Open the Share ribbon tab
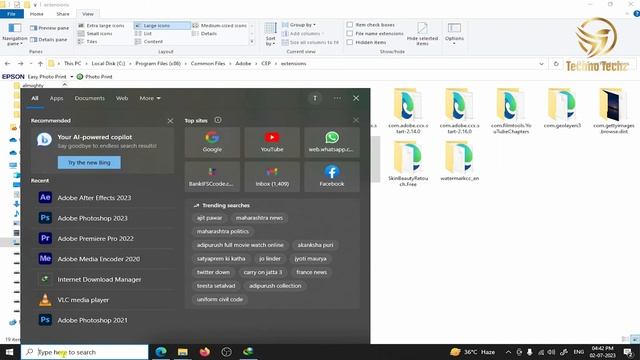640x360 pixels. [62, 14]
